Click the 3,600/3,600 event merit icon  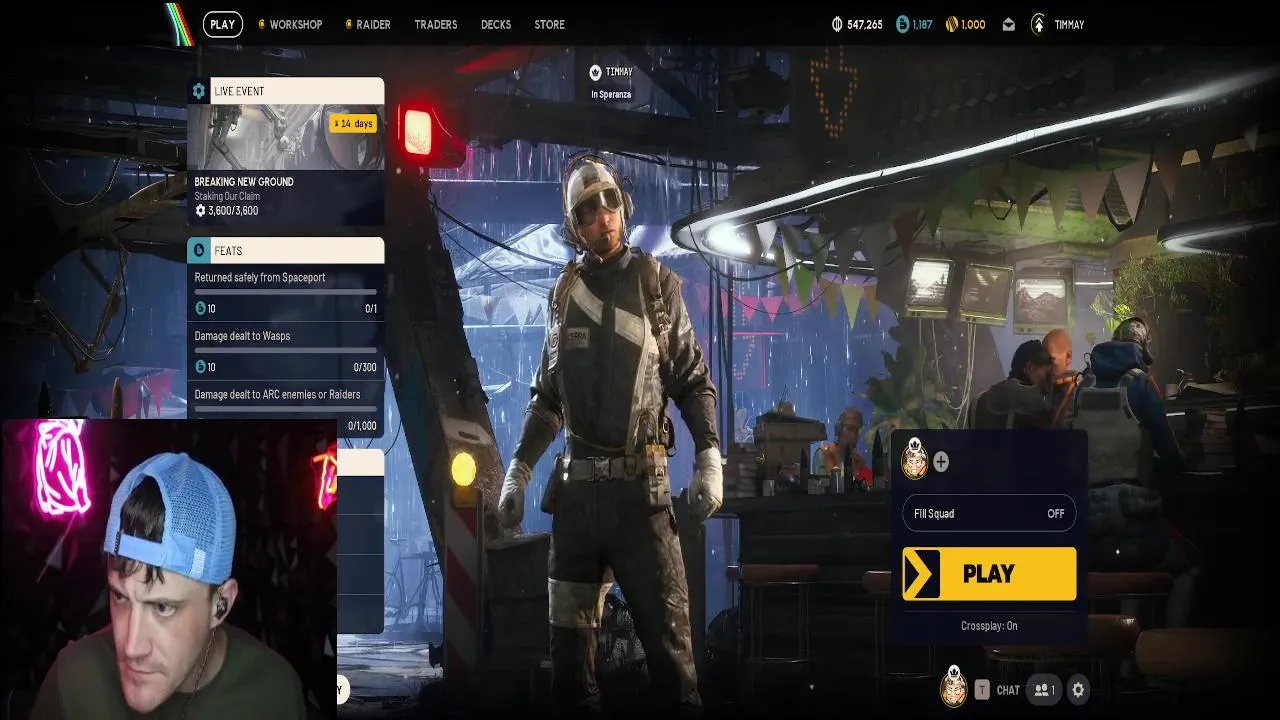point(200,211)
